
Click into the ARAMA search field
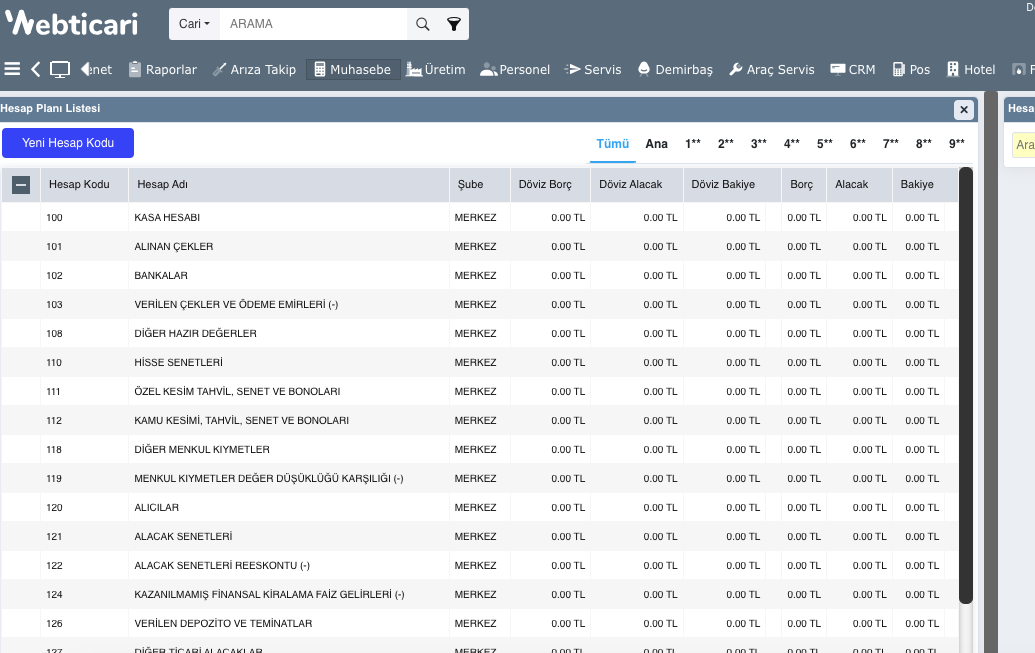coord(312,24)
